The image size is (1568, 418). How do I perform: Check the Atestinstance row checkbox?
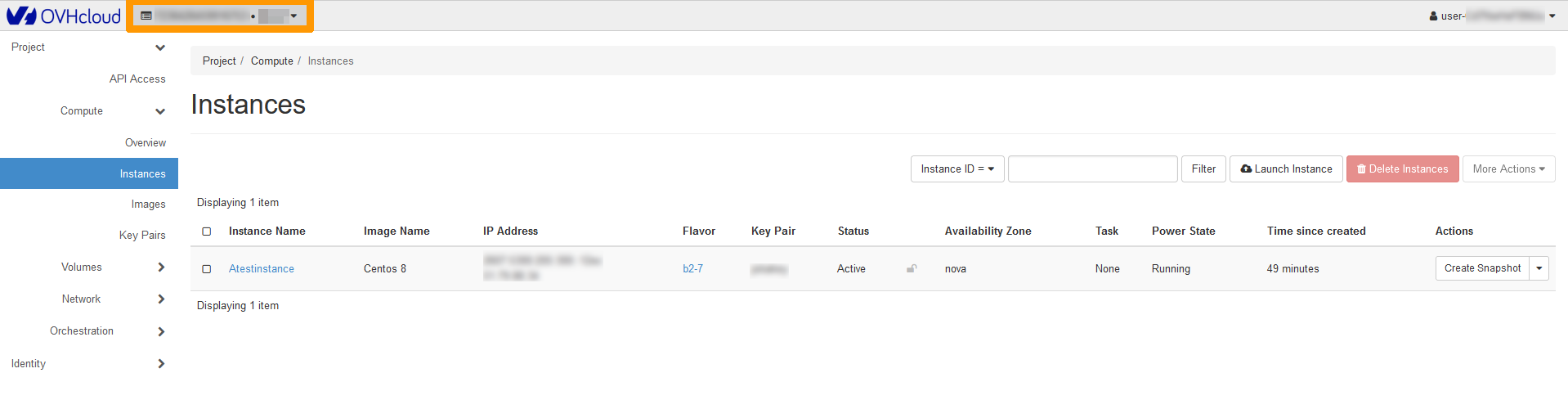[x=207, y=269]
